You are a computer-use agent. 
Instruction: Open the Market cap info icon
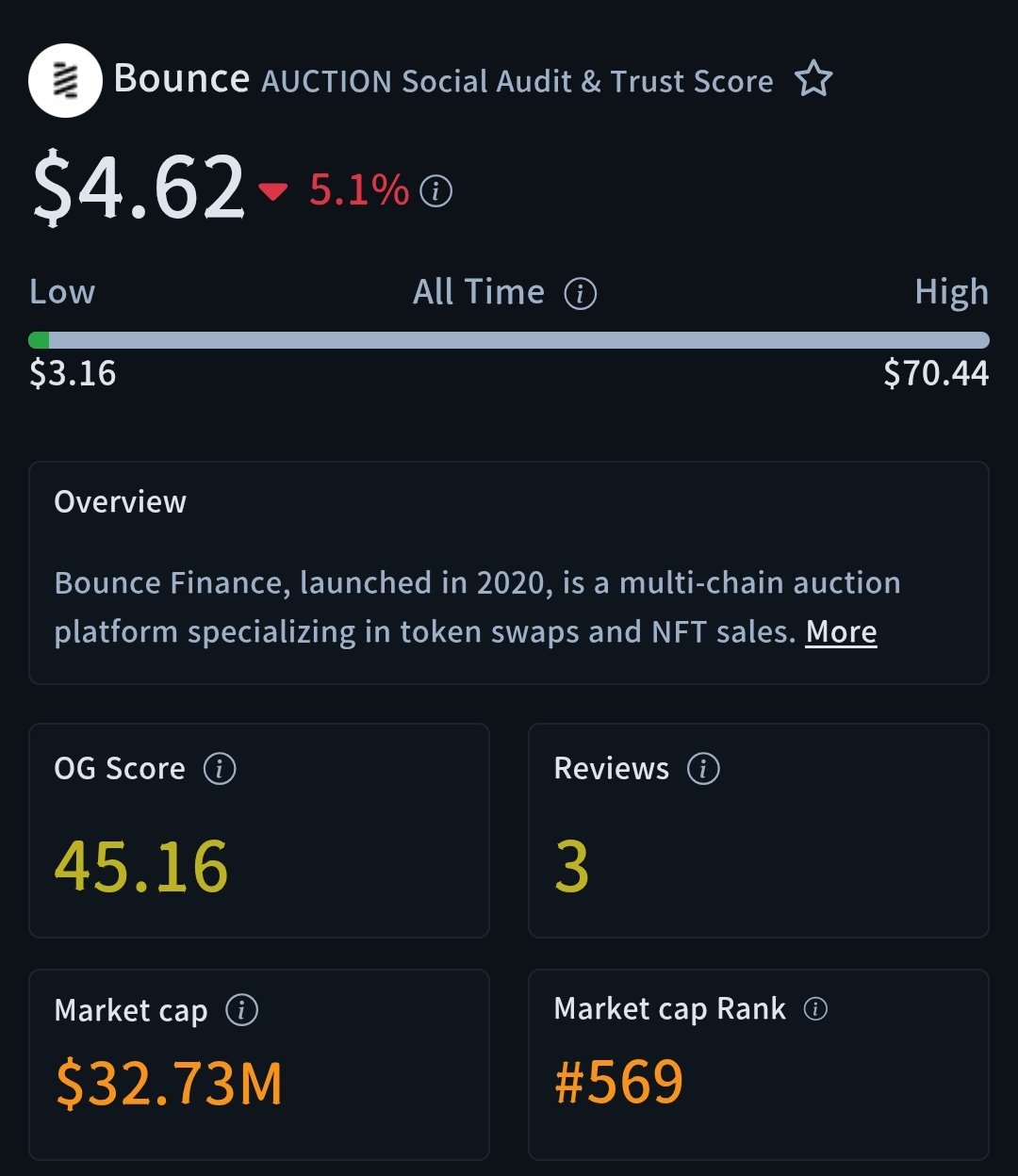tap(241, 1011)
